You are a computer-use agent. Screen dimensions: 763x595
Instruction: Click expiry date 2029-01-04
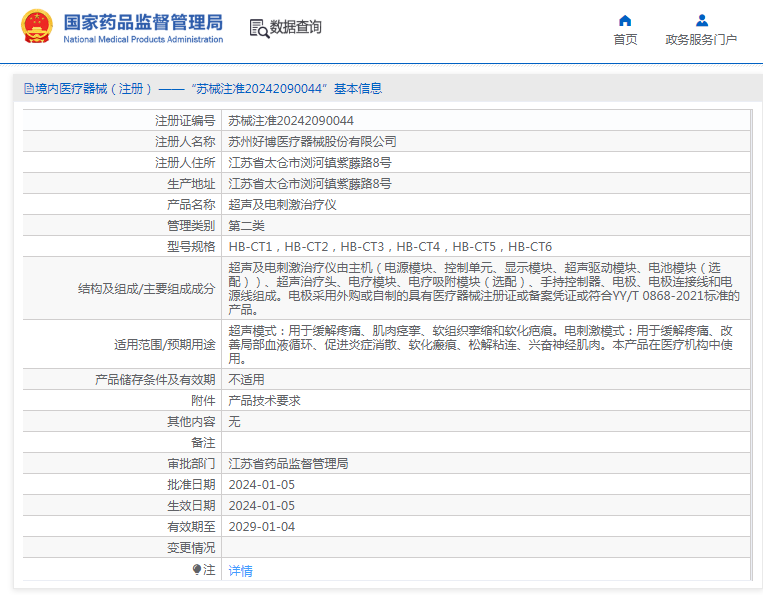point(261,526)
